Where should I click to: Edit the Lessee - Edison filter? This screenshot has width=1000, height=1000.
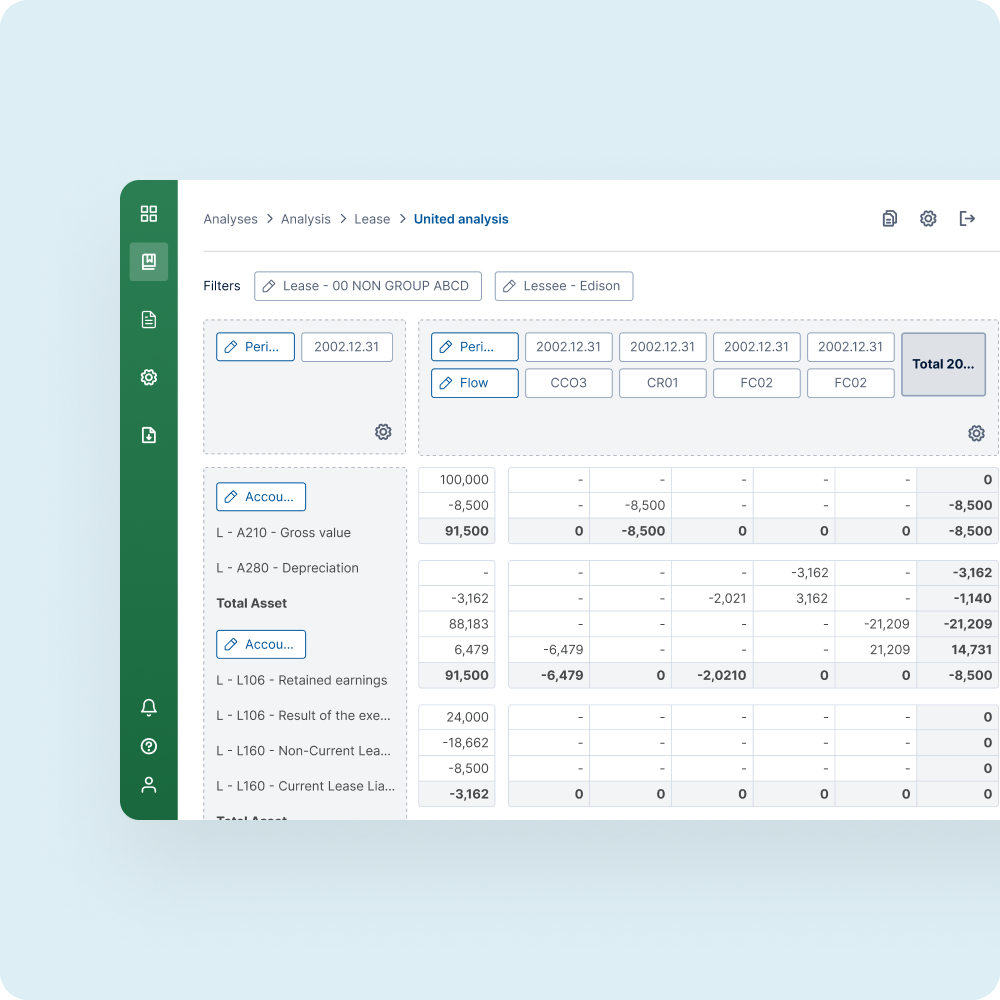point(563,286)
